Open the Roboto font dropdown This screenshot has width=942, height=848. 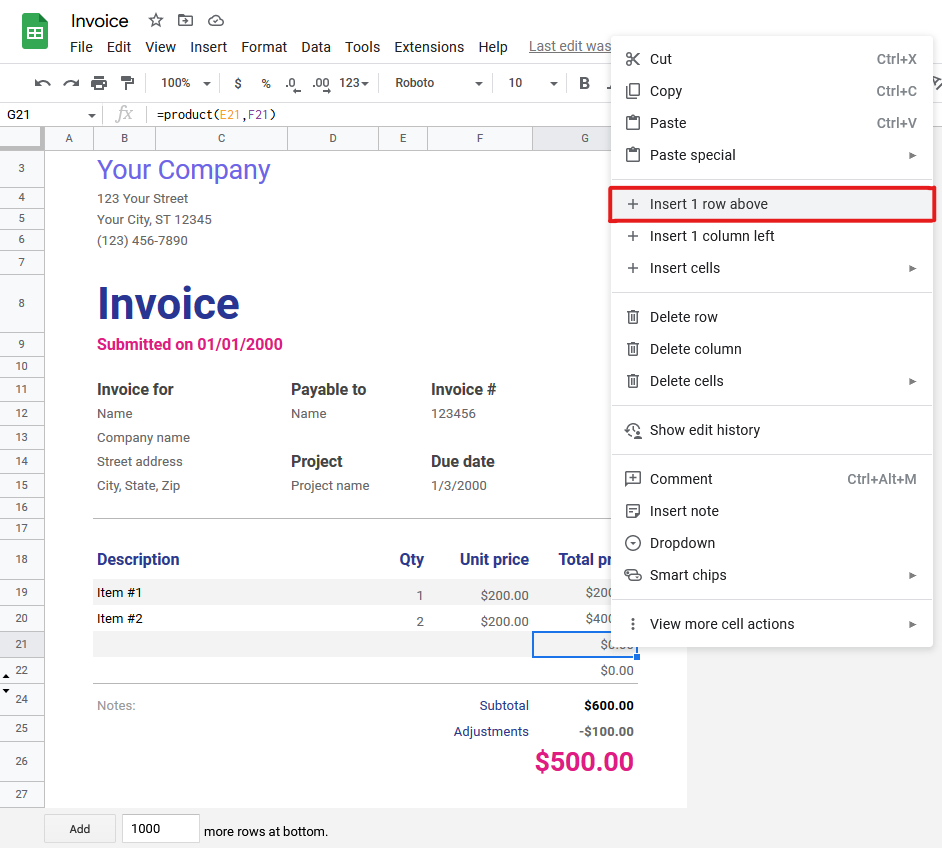(439, 83)
